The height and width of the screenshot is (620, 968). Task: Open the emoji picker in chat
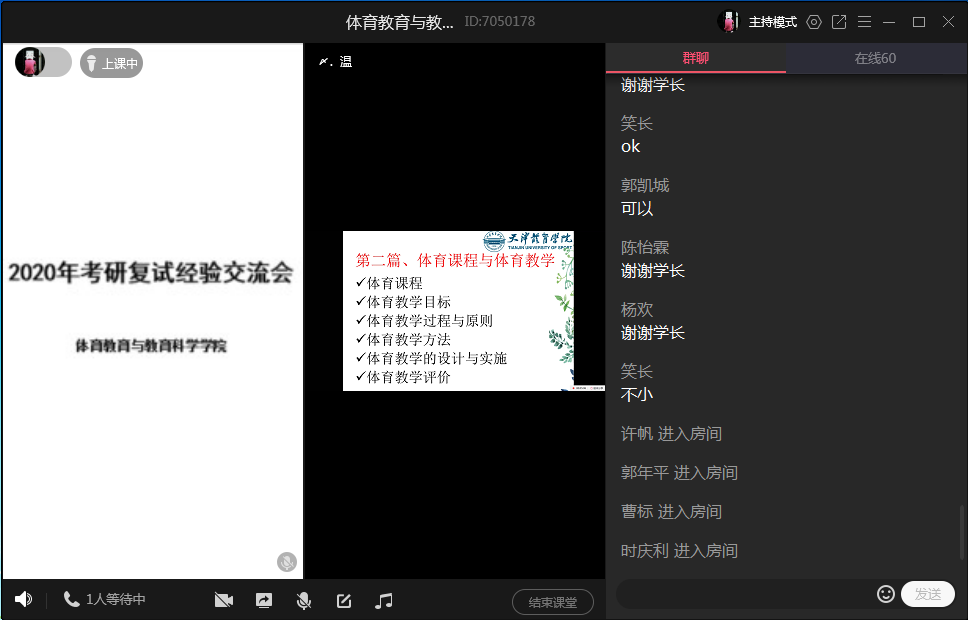(885, 594)
